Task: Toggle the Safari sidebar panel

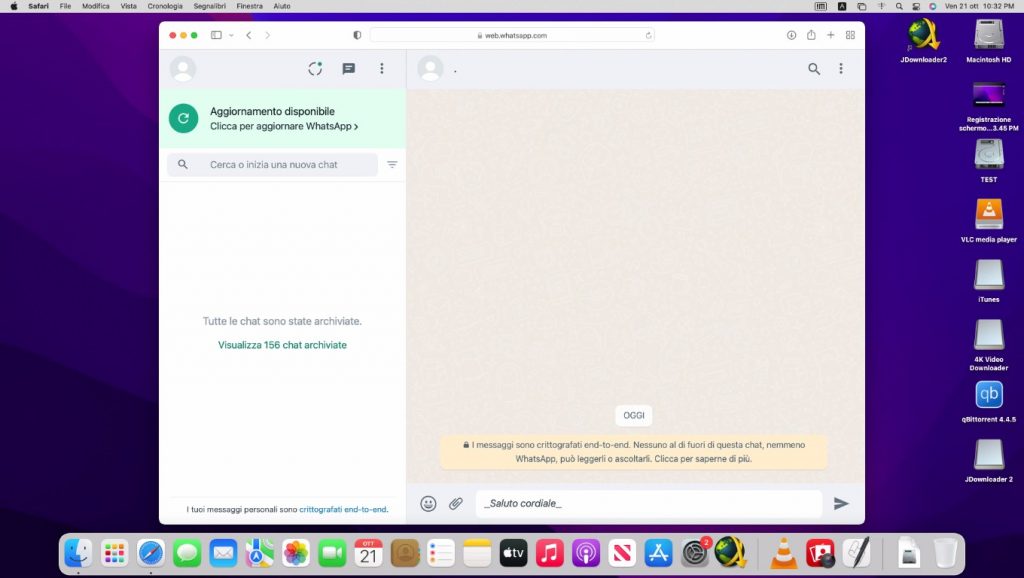Action: tap(214, 34)
